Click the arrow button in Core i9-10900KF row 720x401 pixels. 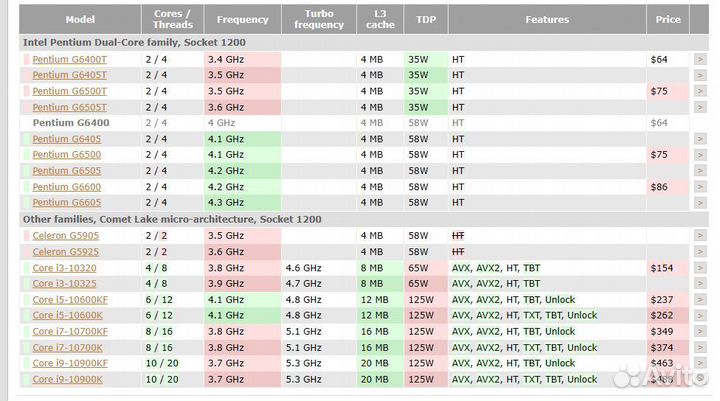pos(699,363)
